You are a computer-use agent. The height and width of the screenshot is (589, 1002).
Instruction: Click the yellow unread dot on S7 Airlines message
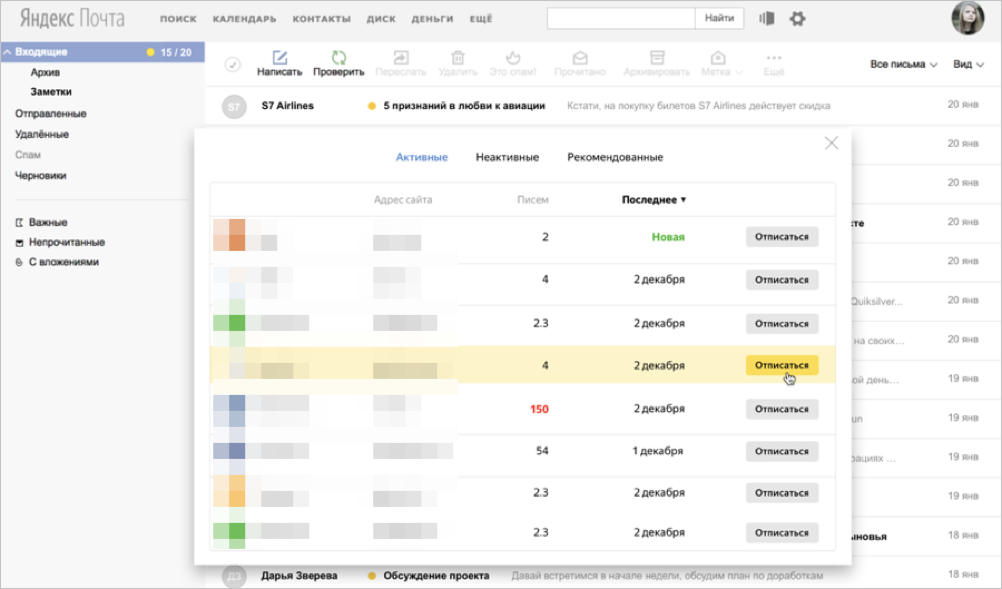(x=371, y=106)
